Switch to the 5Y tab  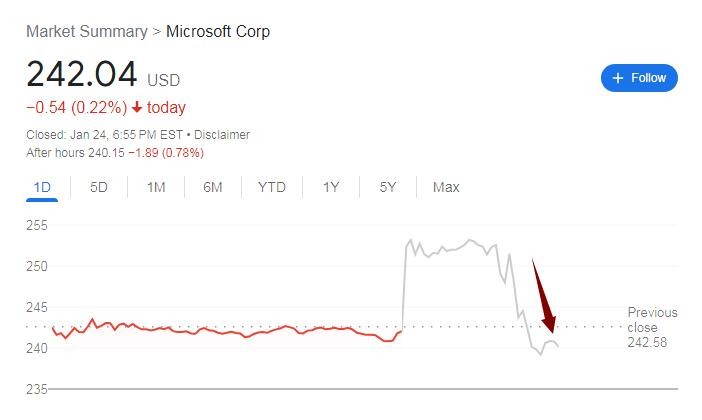pyautogui.click(x=388, y=187)
